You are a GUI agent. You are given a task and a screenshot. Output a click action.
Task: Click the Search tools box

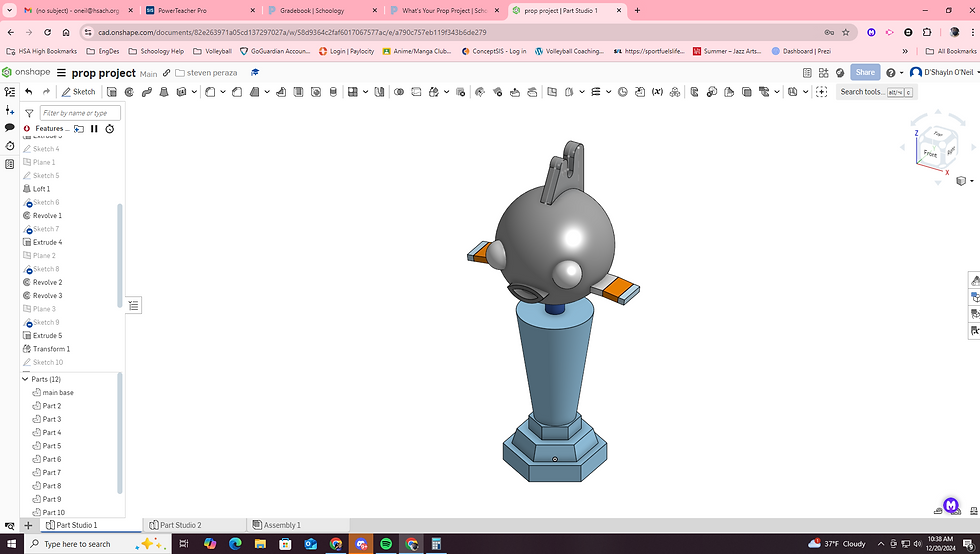pos(877,92)
